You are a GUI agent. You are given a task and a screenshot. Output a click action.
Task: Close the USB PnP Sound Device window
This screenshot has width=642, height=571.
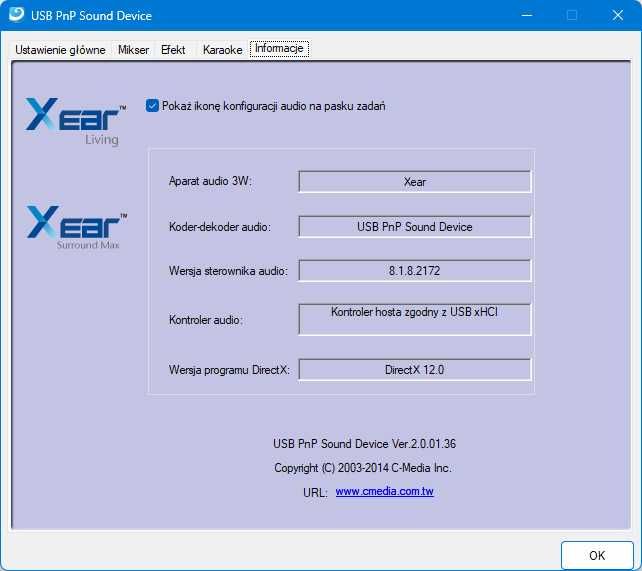617,15
